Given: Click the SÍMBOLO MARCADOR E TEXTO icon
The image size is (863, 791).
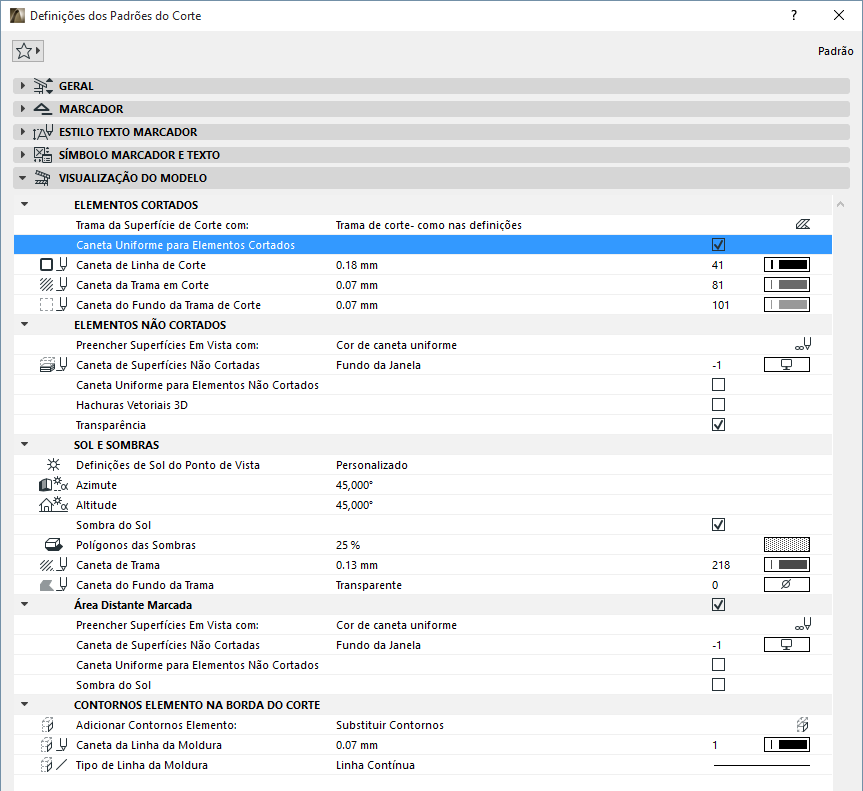Looking at the screenshot, I should tap(43, 155).
